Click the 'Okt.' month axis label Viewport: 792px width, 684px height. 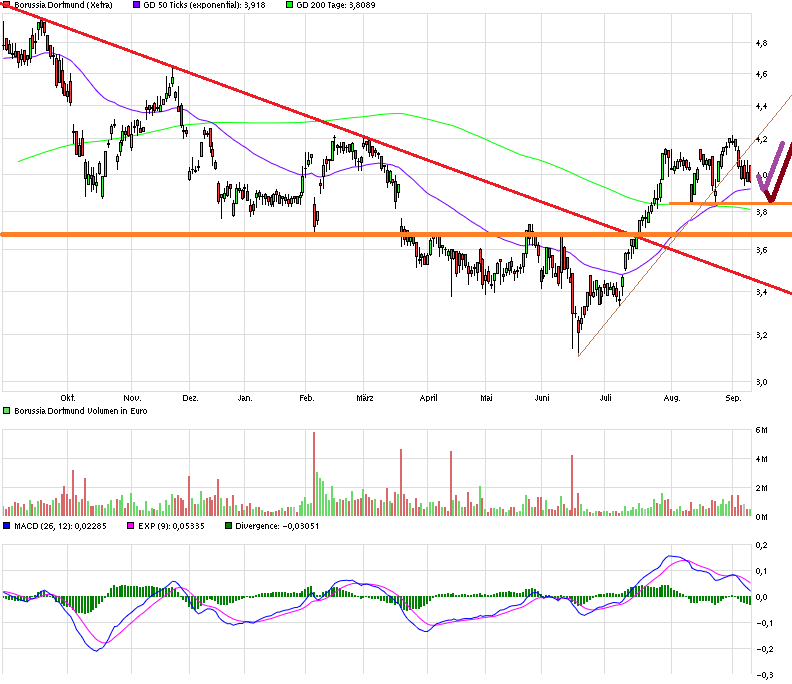(x=68, y=398)
